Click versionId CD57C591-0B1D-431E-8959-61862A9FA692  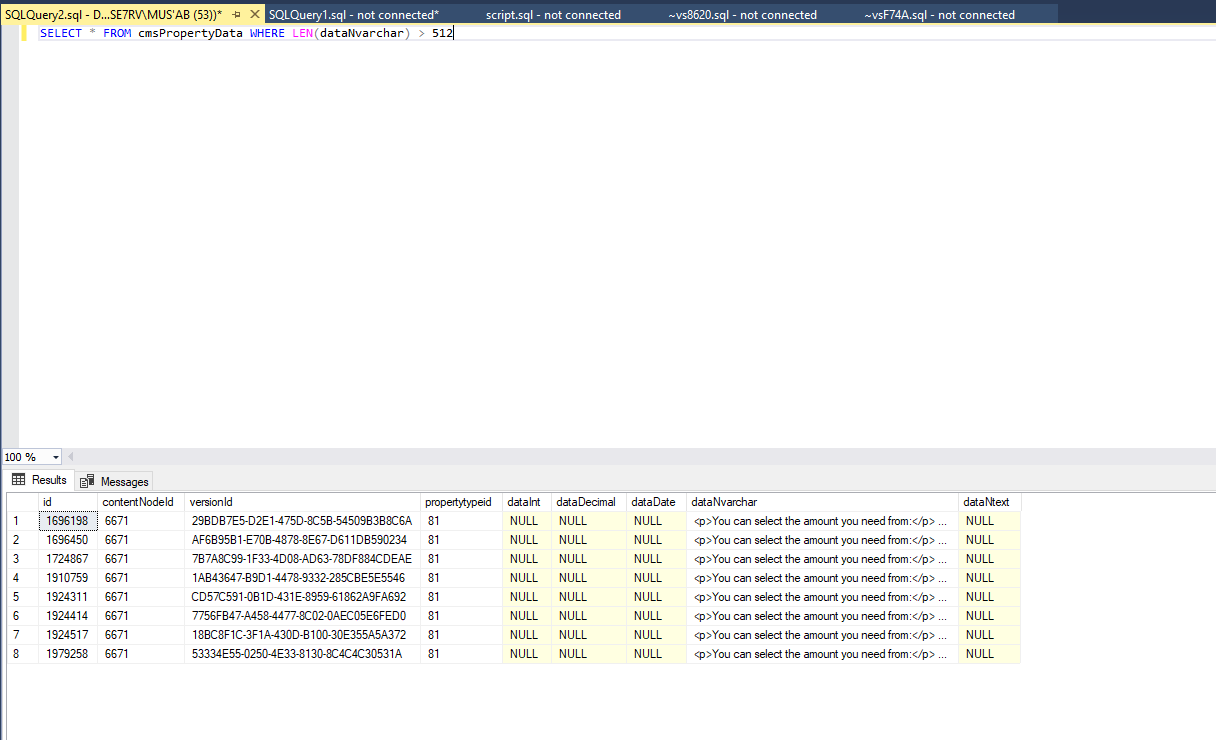[x=303, y=597]
